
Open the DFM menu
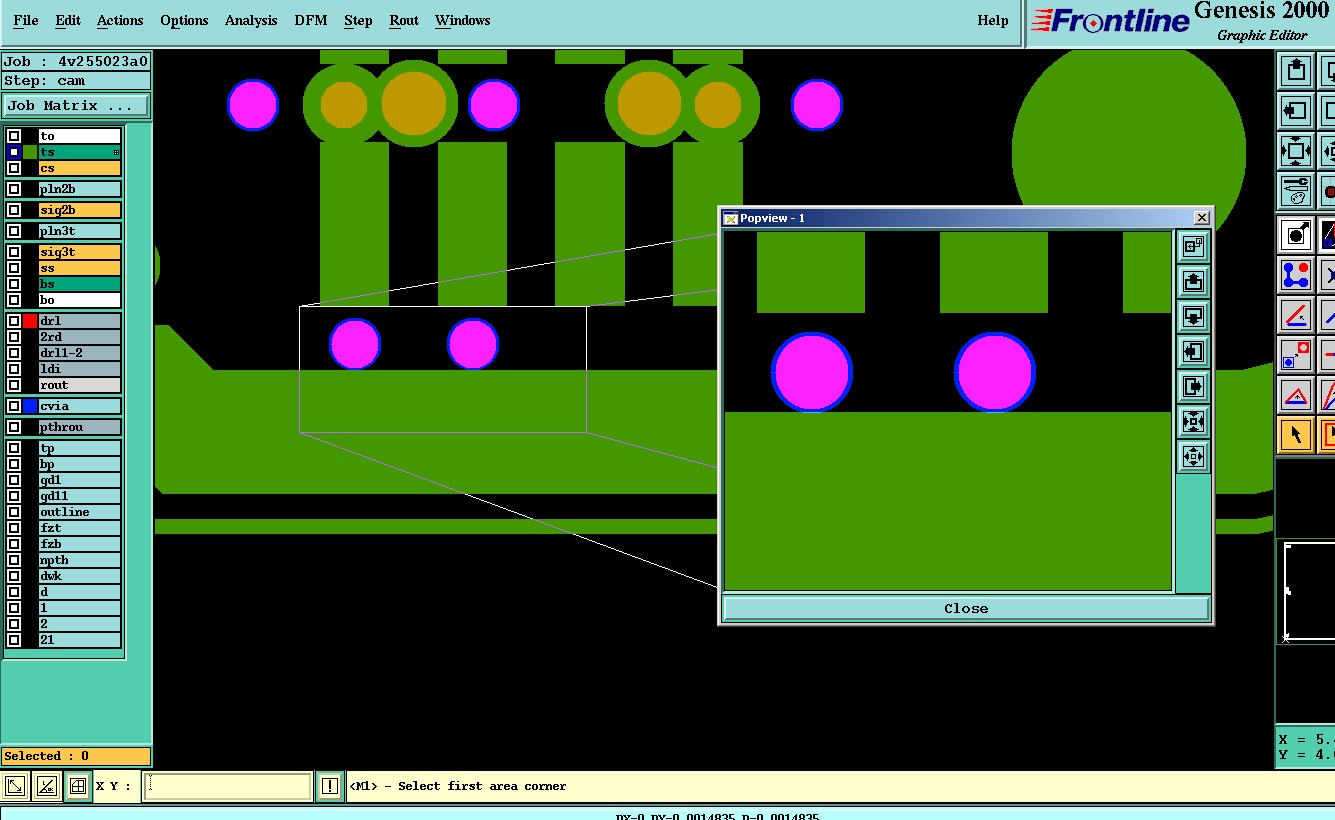click(x=311, y=20)
